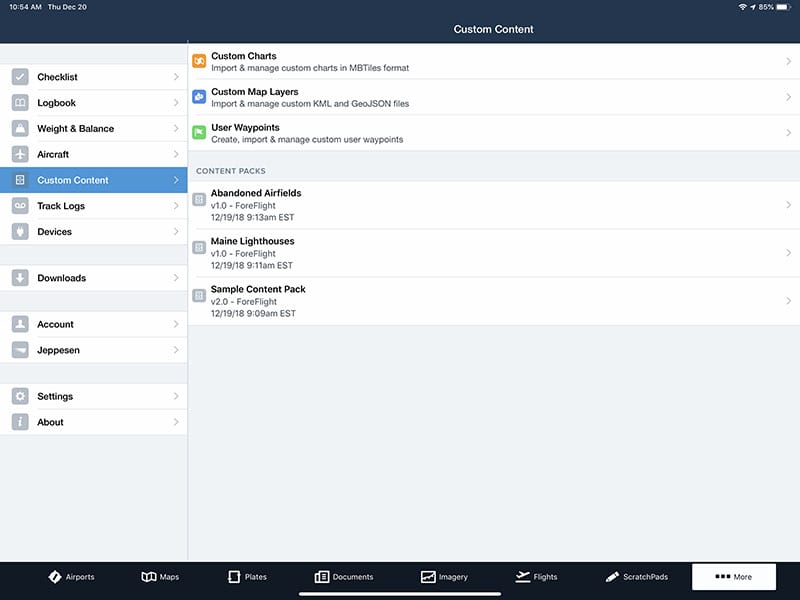Tap the Imagery icon in tab bar

pyautogui.click(x=428, y=577)
